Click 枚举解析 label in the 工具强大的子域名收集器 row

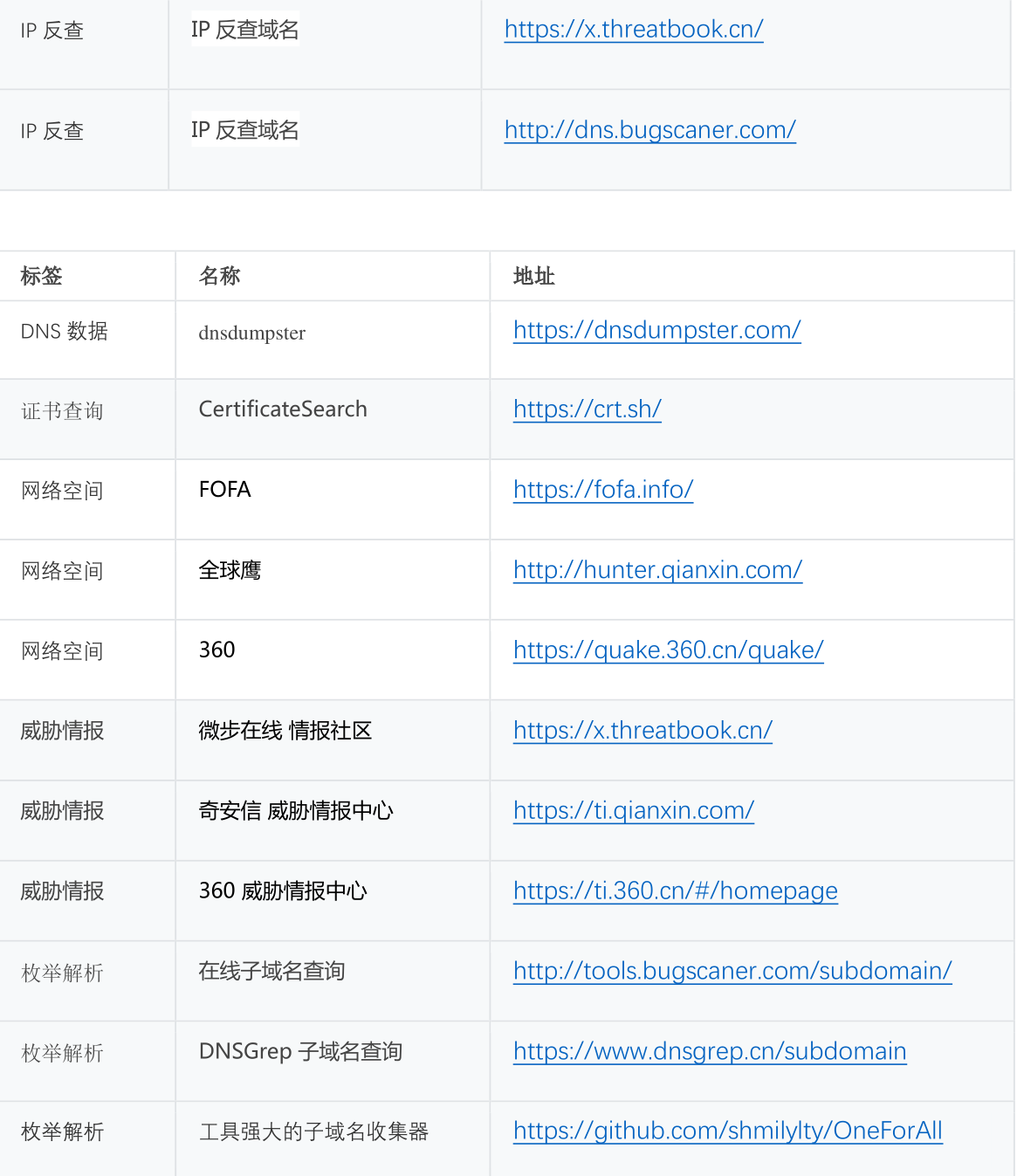point(63,1133)
